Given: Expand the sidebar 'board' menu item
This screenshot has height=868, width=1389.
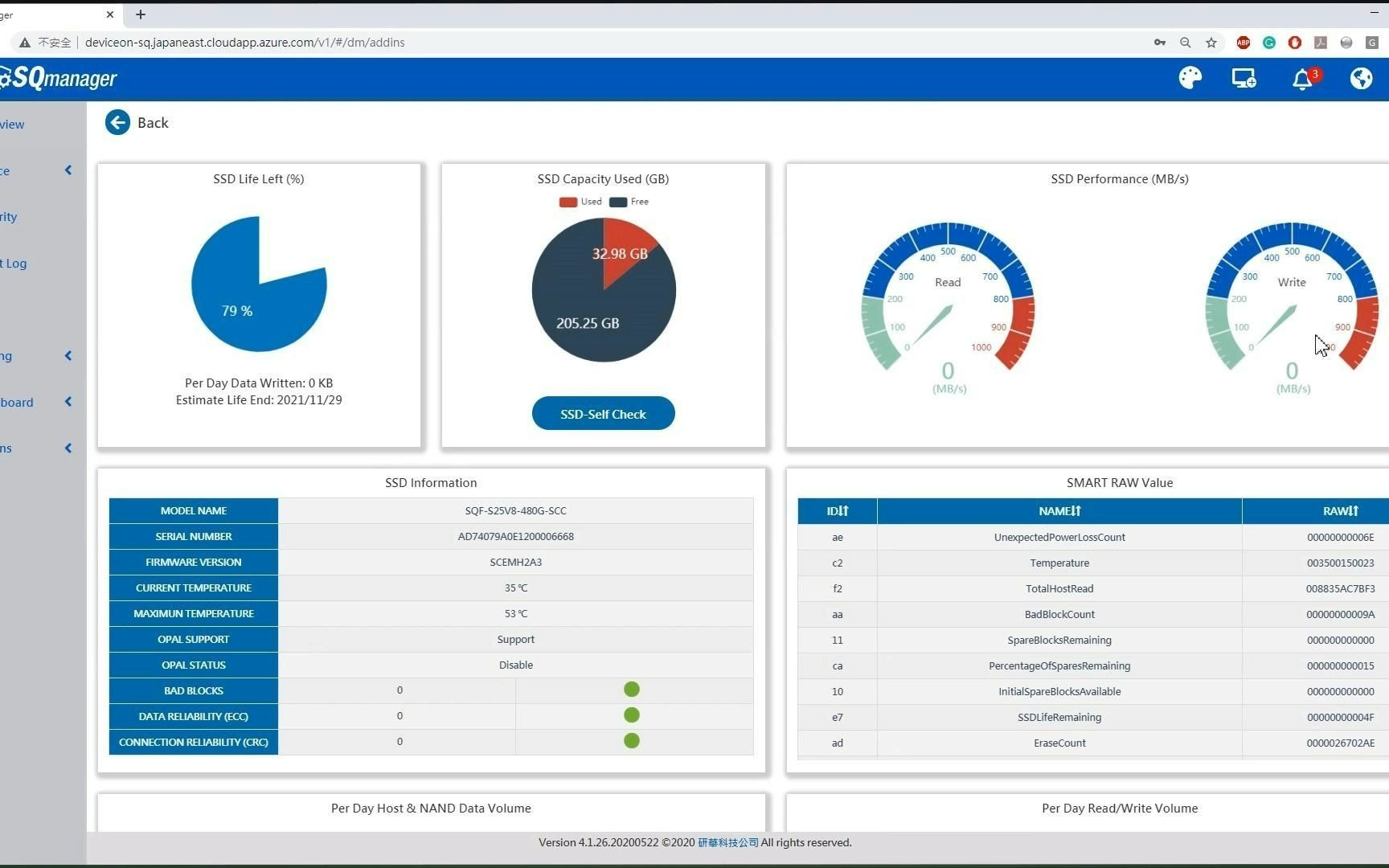Looking at the screenshot, I should coord(68,402).
